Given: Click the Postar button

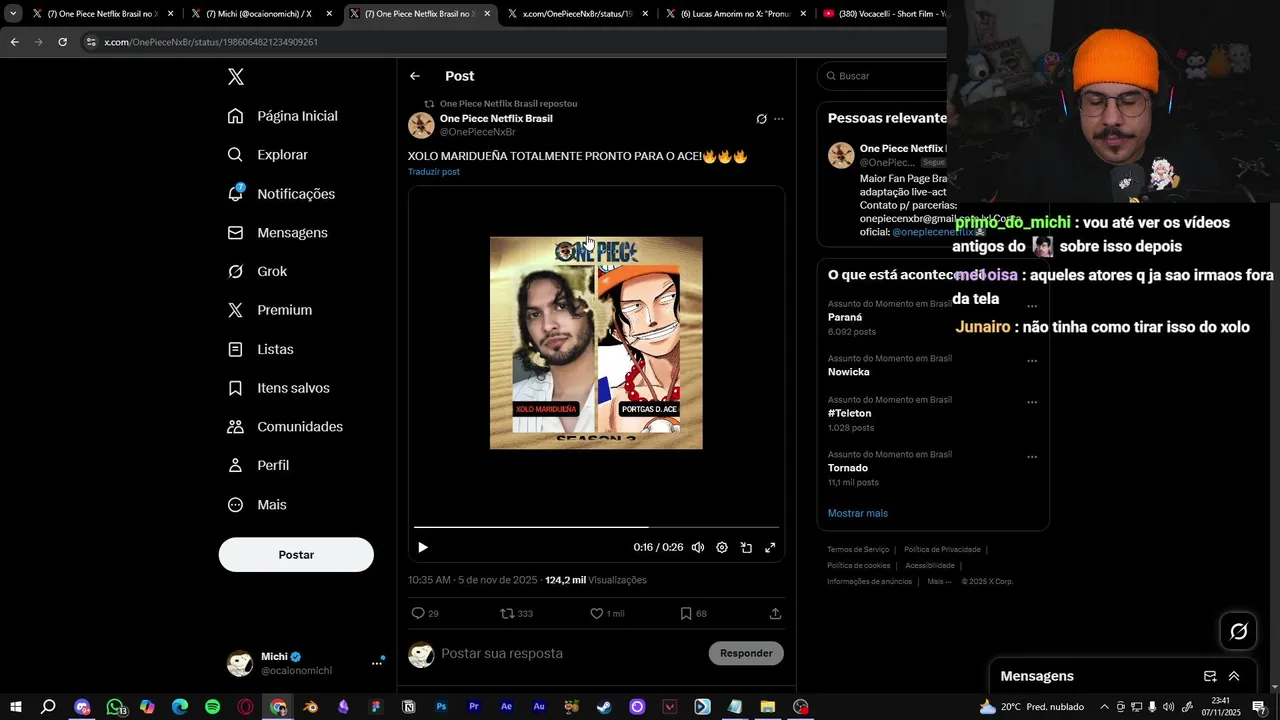Looking at the screenshot, I should pos(296,555).
